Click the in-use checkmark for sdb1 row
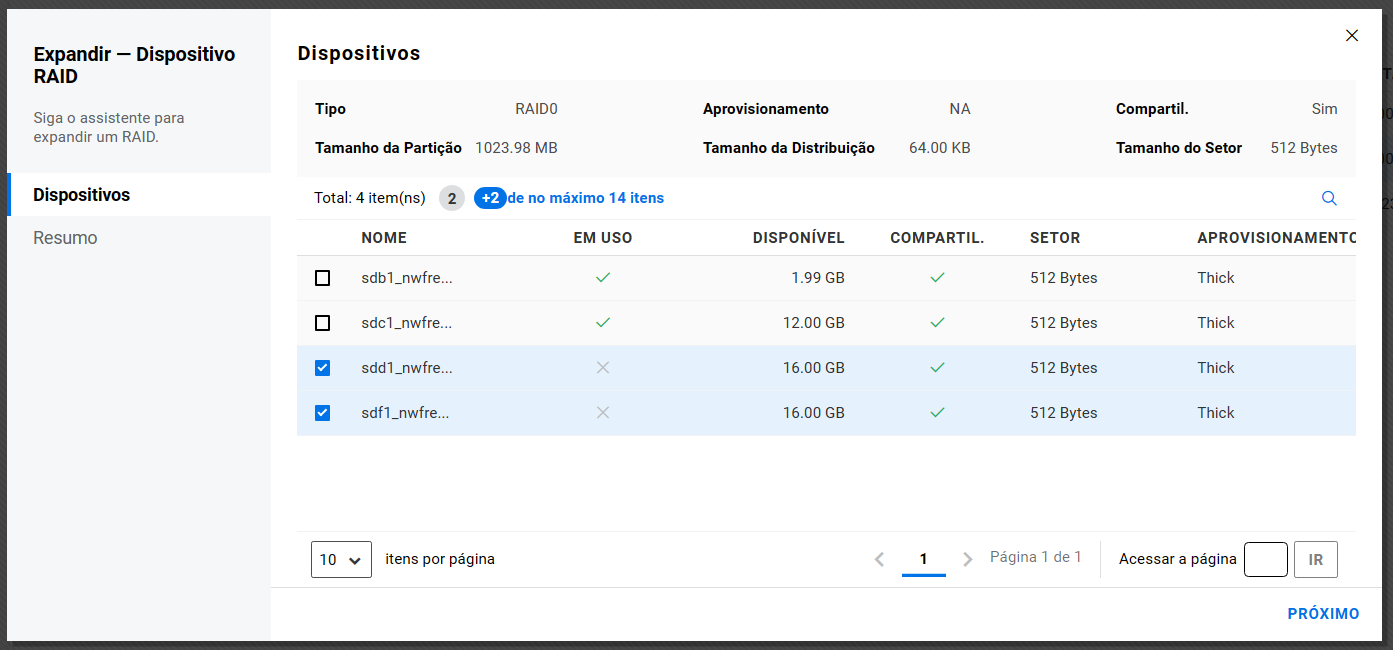The image size is (1393, 650). pyautogui.click(x=602, y=278)
